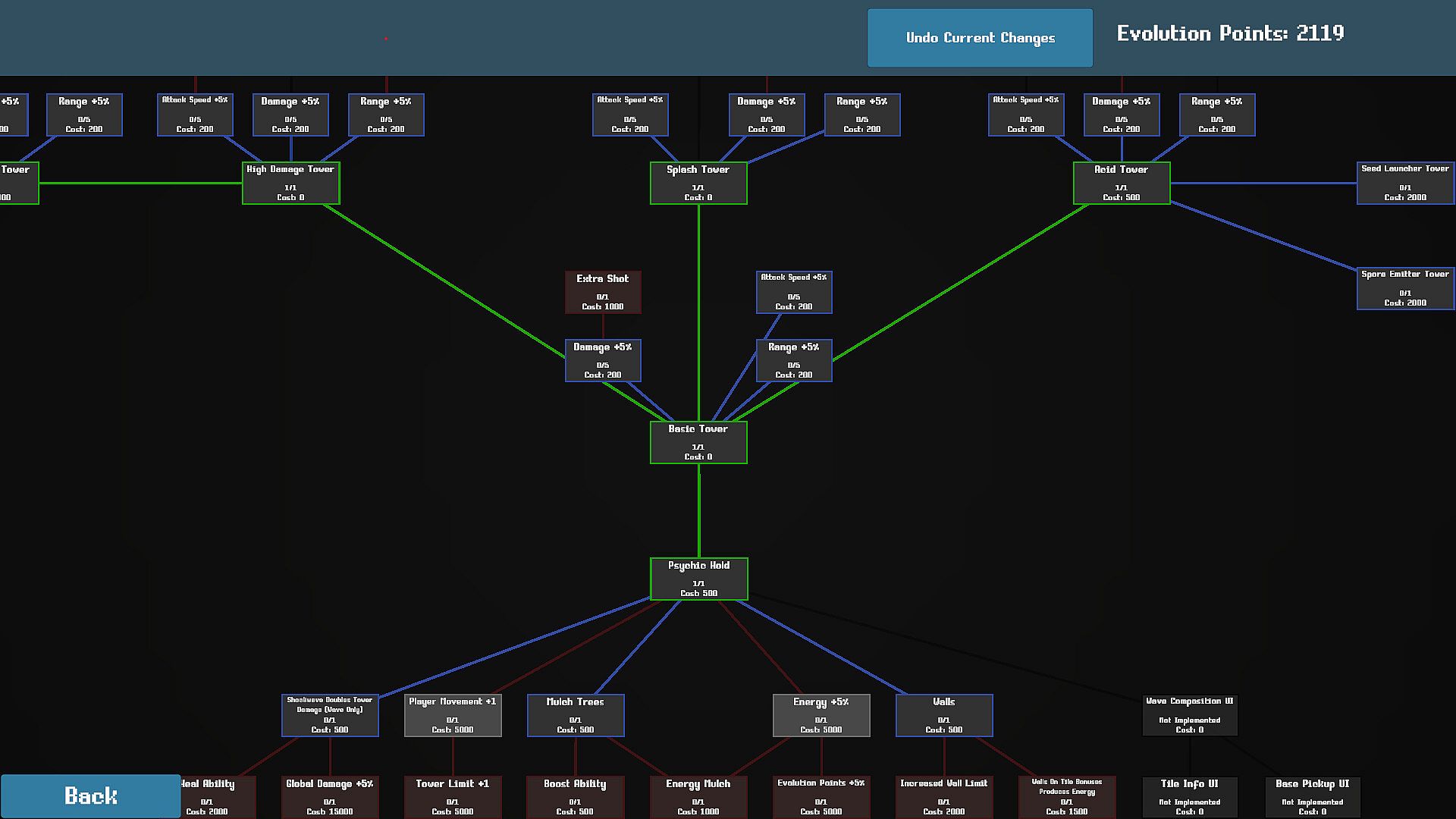Buy Range +5% next to Basic Tower
This screenshot has width=1456, height=819.
pyautogui.click(x=794, y=360)
